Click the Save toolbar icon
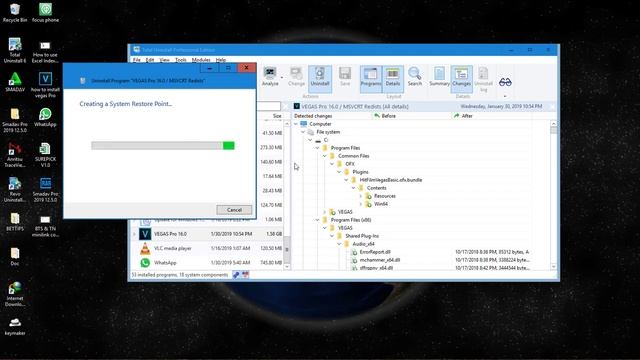Screen dimensions: 640x360 coord(345,77)
